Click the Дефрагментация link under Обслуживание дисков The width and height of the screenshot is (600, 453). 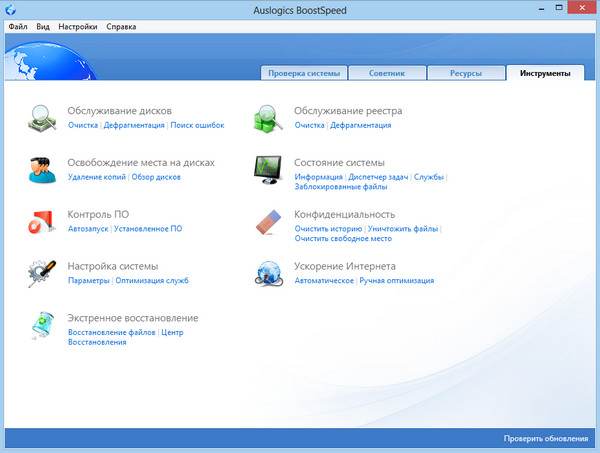pos(134,126)
